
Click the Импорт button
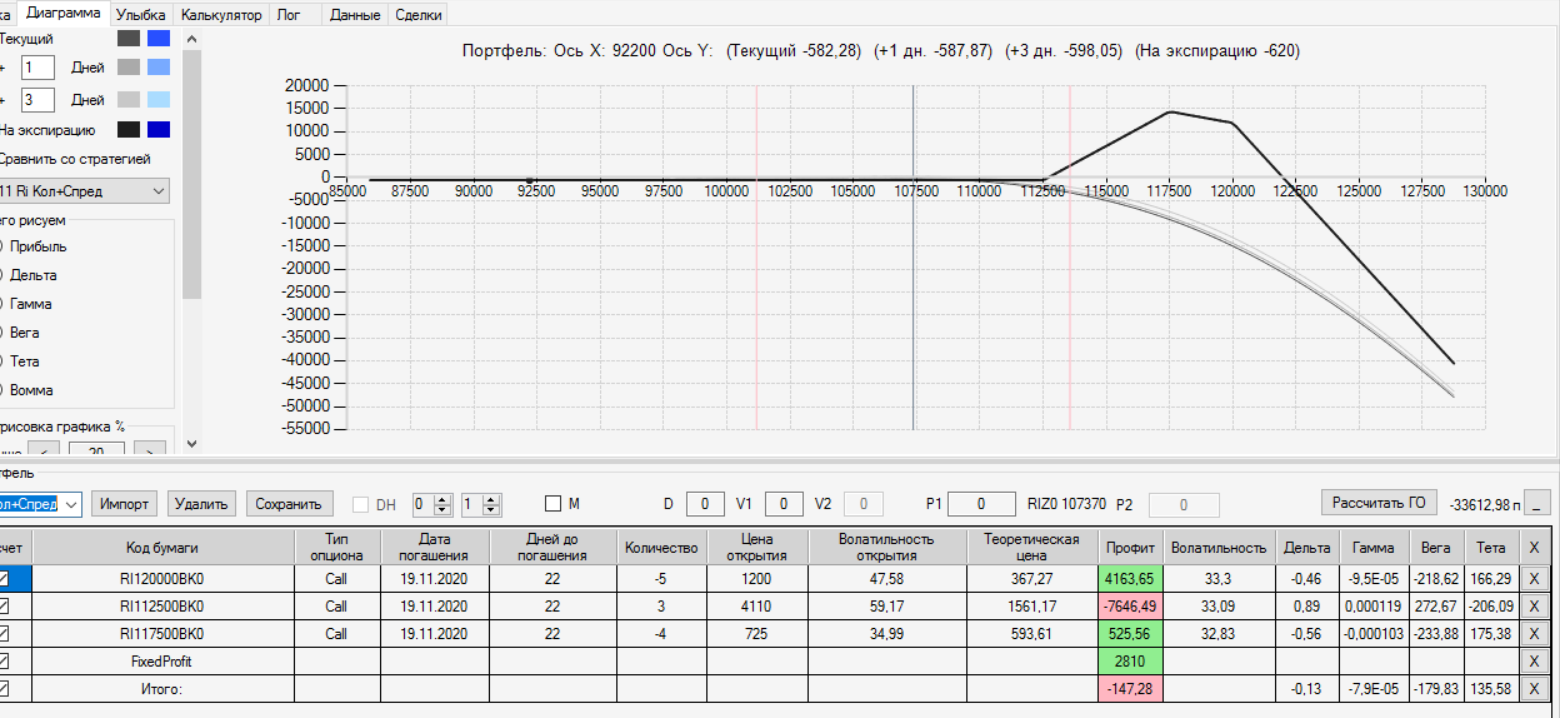pos(125,503)
